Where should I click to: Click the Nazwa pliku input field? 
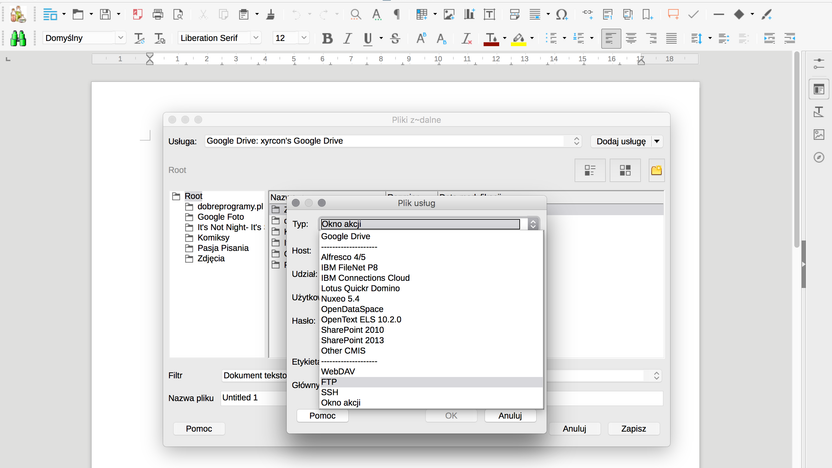(442, 398)
